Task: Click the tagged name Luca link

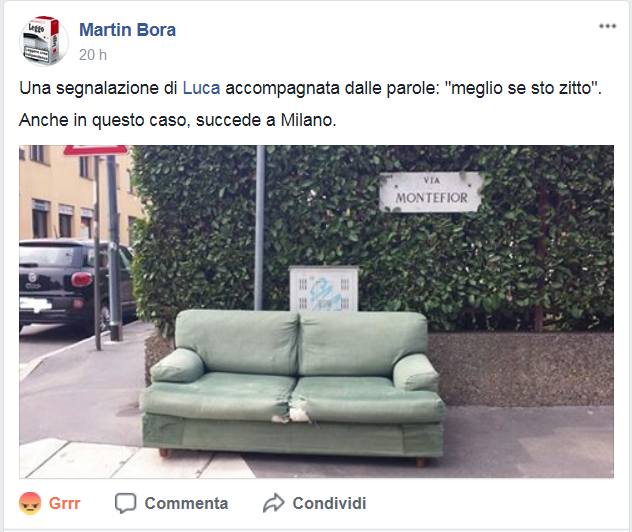Action: [x=202, y=88]
